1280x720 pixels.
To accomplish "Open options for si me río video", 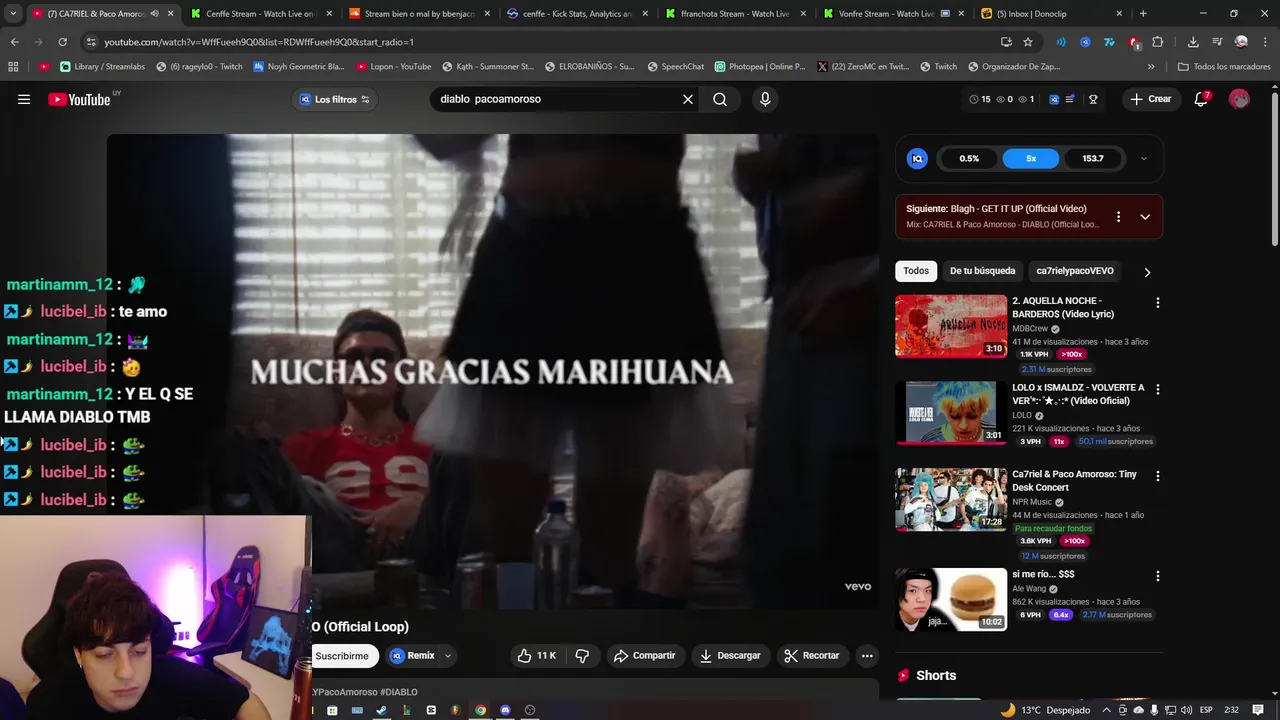I will [x=1158, y=576].
